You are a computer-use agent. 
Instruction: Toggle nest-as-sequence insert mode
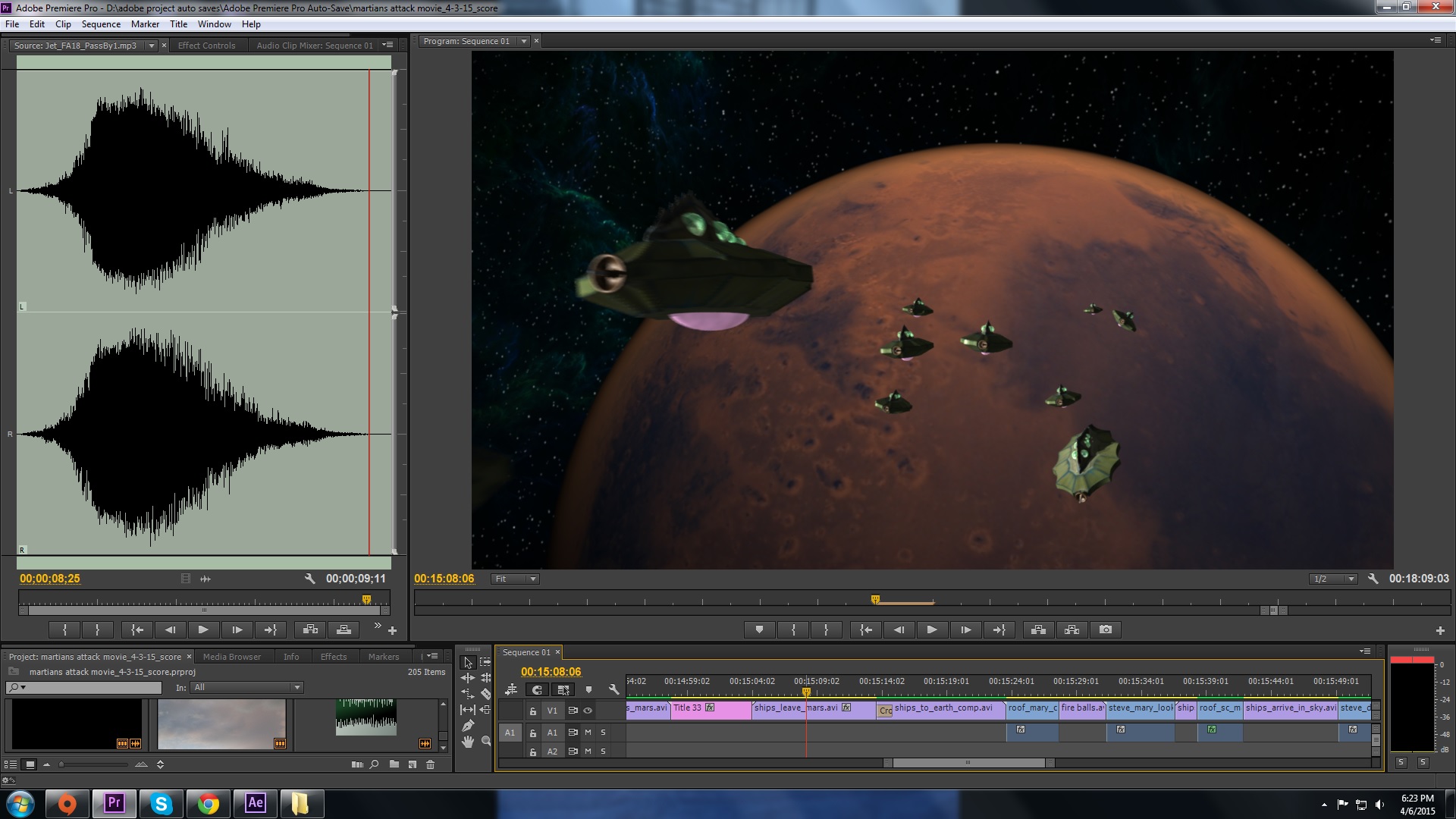511,689
